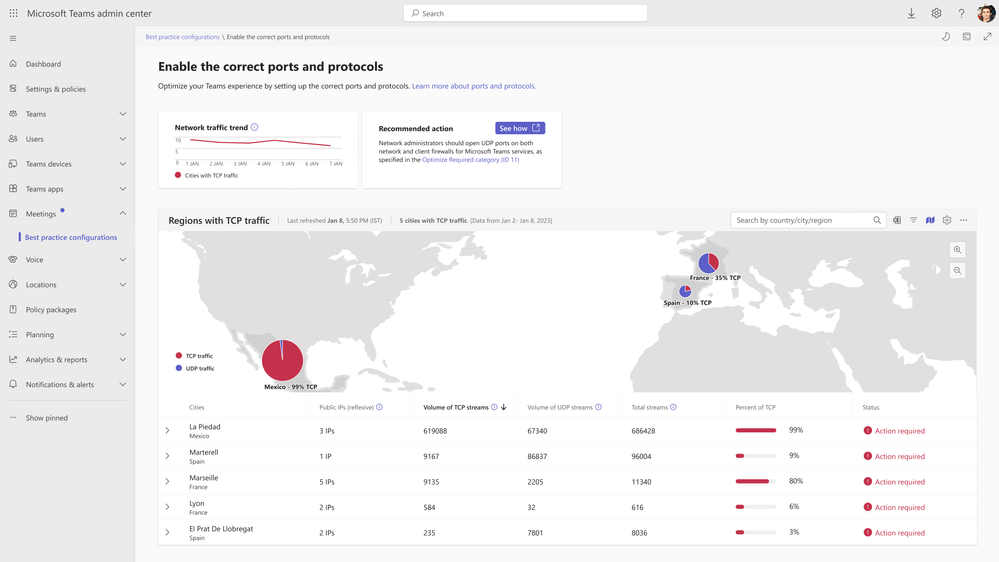Click magnifier icon in region search box
The height and width of the screenshot is (562, 999).
[x=877, y=220]
